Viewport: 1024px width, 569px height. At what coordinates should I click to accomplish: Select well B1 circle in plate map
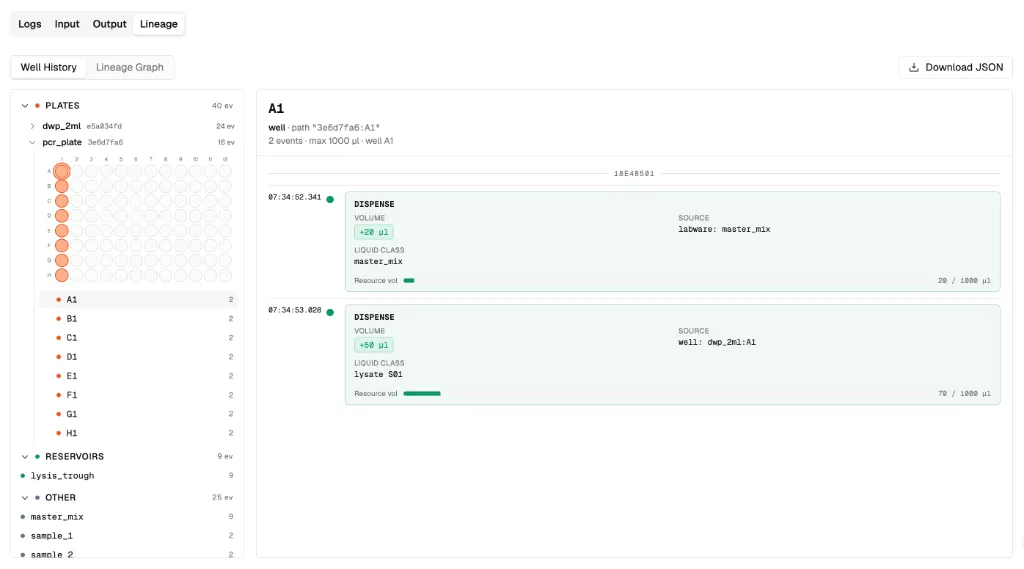(x=61, y=186)
